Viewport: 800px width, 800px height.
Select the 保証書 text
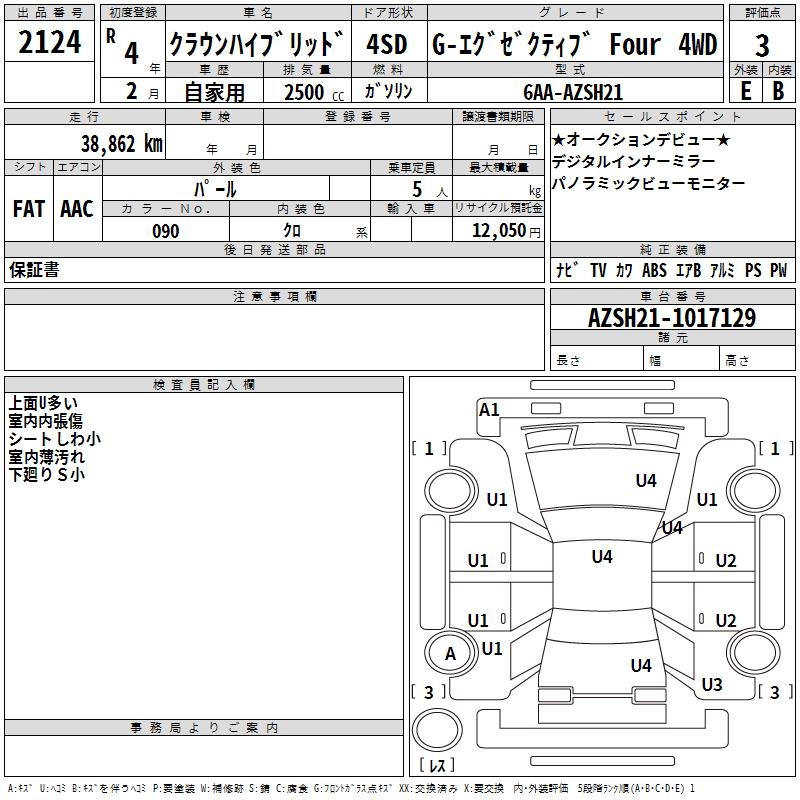pos(34,270)
